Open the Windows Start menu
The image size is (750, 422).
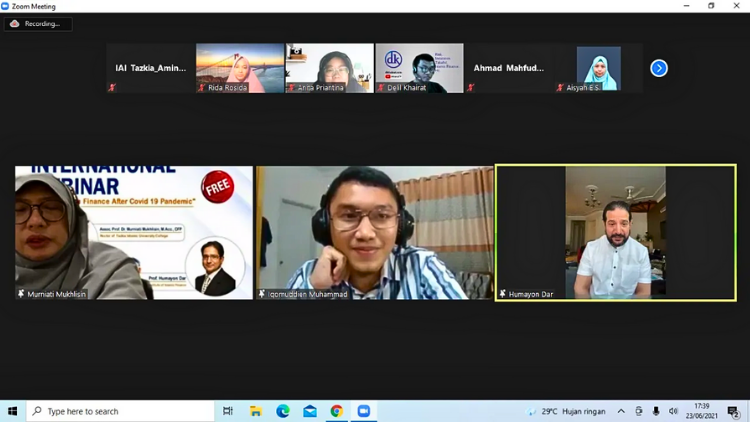point(12,411)
